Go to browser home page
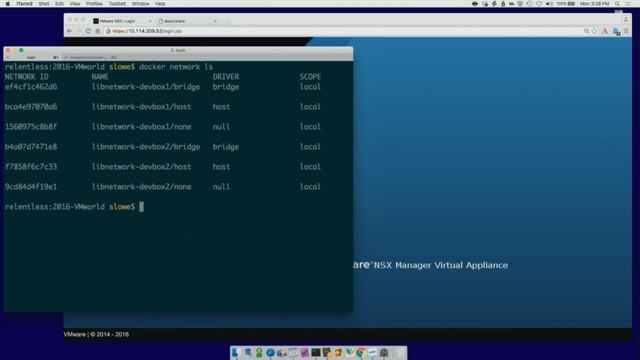The image size is (640, 360). pyautogui.click(x=97, y=31)
